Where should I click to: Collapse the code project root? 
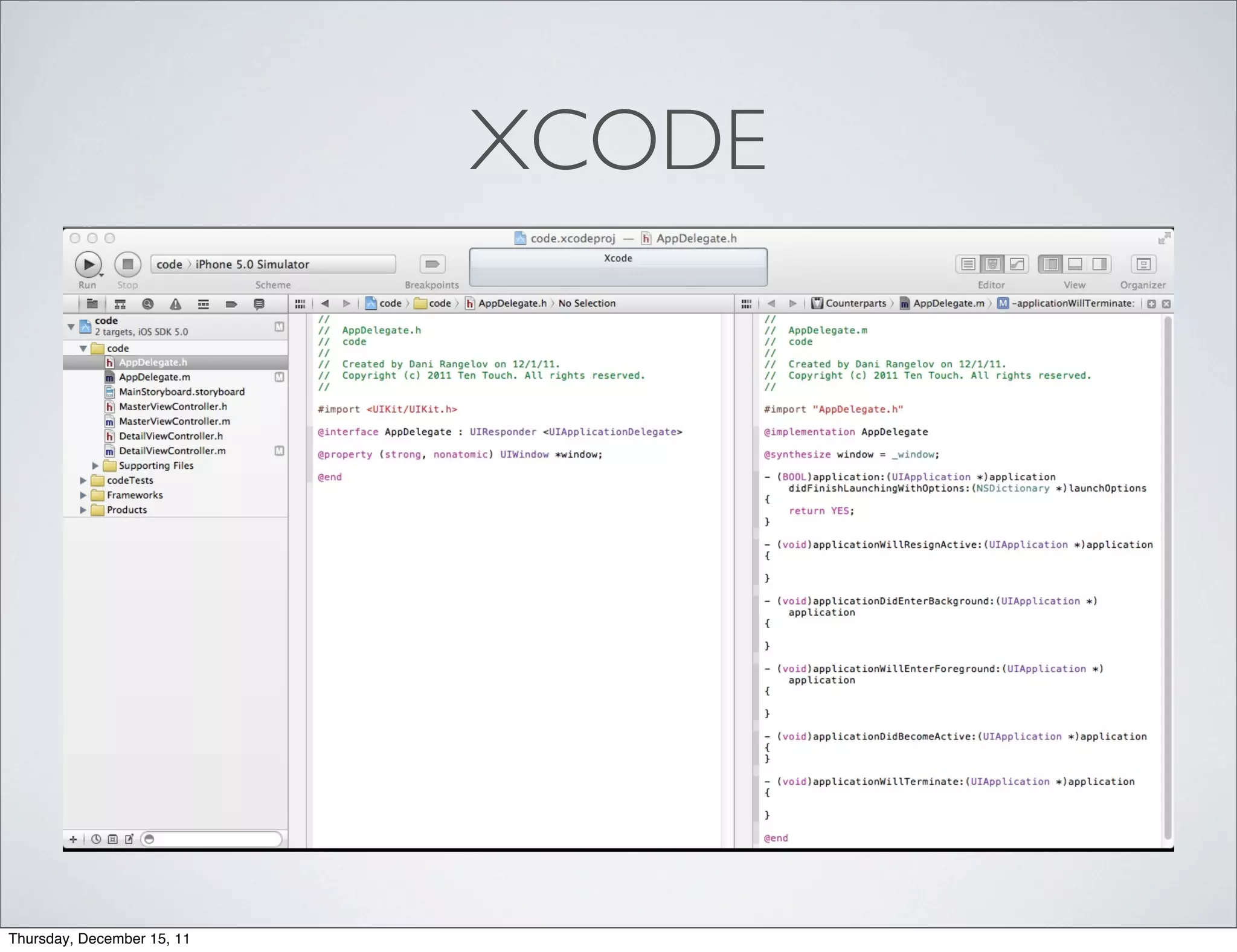tap(71, 327)
